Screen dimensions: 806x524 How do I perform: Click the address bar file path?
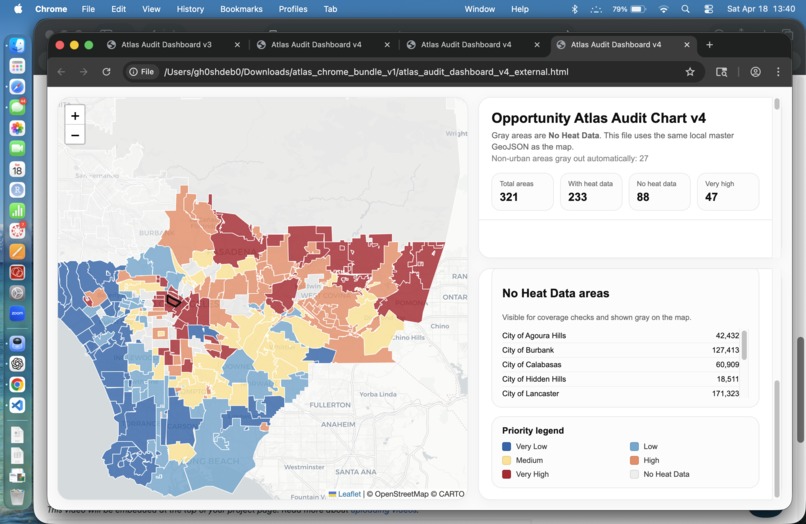[x=366, y=72]
